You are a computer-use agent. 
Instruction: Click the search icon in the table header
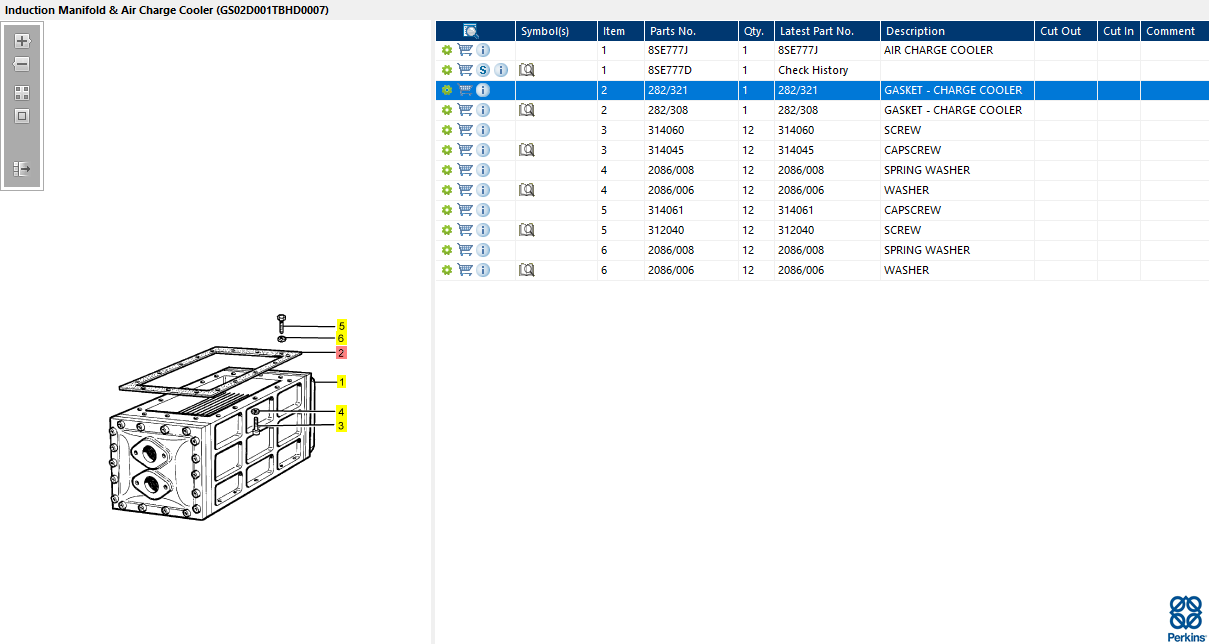click(x=471, y=31)
